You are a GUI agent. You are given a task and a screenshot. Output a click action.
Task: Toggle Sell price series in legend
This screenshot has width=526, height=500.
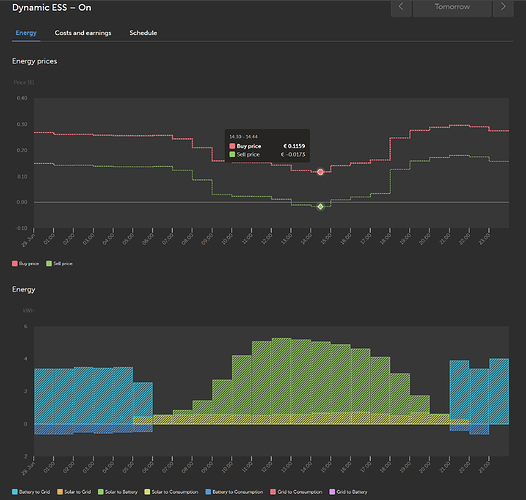(x=59, y=263)
